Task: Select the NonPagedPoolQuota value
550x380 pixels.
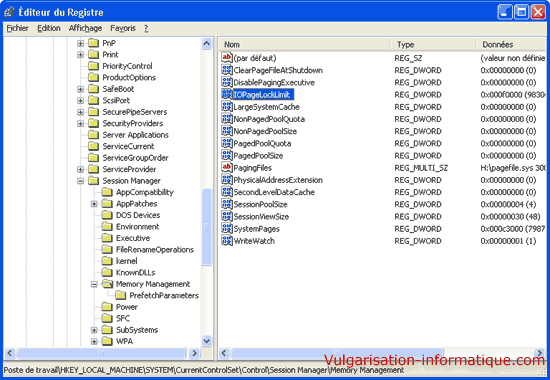Action: pyautogui.click(x=269, y=119)
